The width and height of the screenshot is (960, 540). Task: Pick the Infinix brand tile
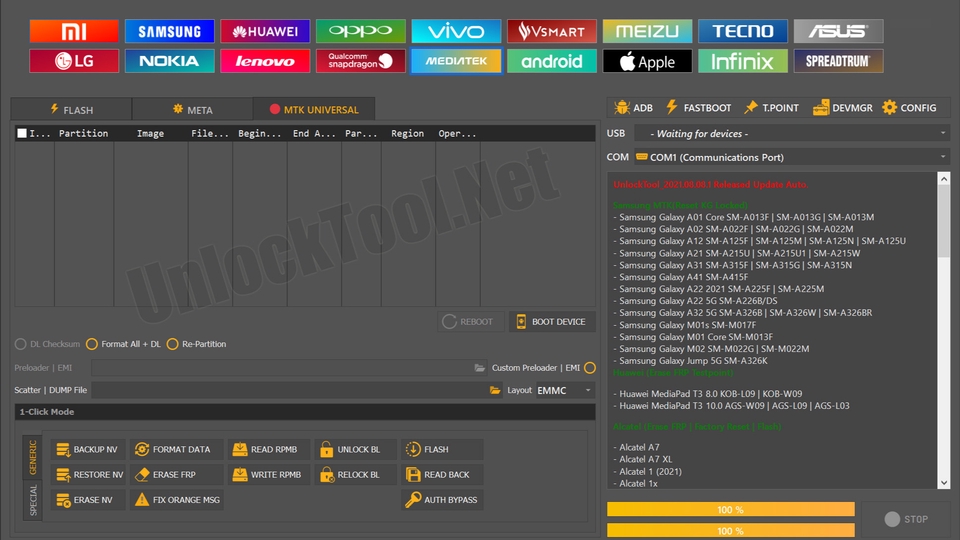pos(743,61)
